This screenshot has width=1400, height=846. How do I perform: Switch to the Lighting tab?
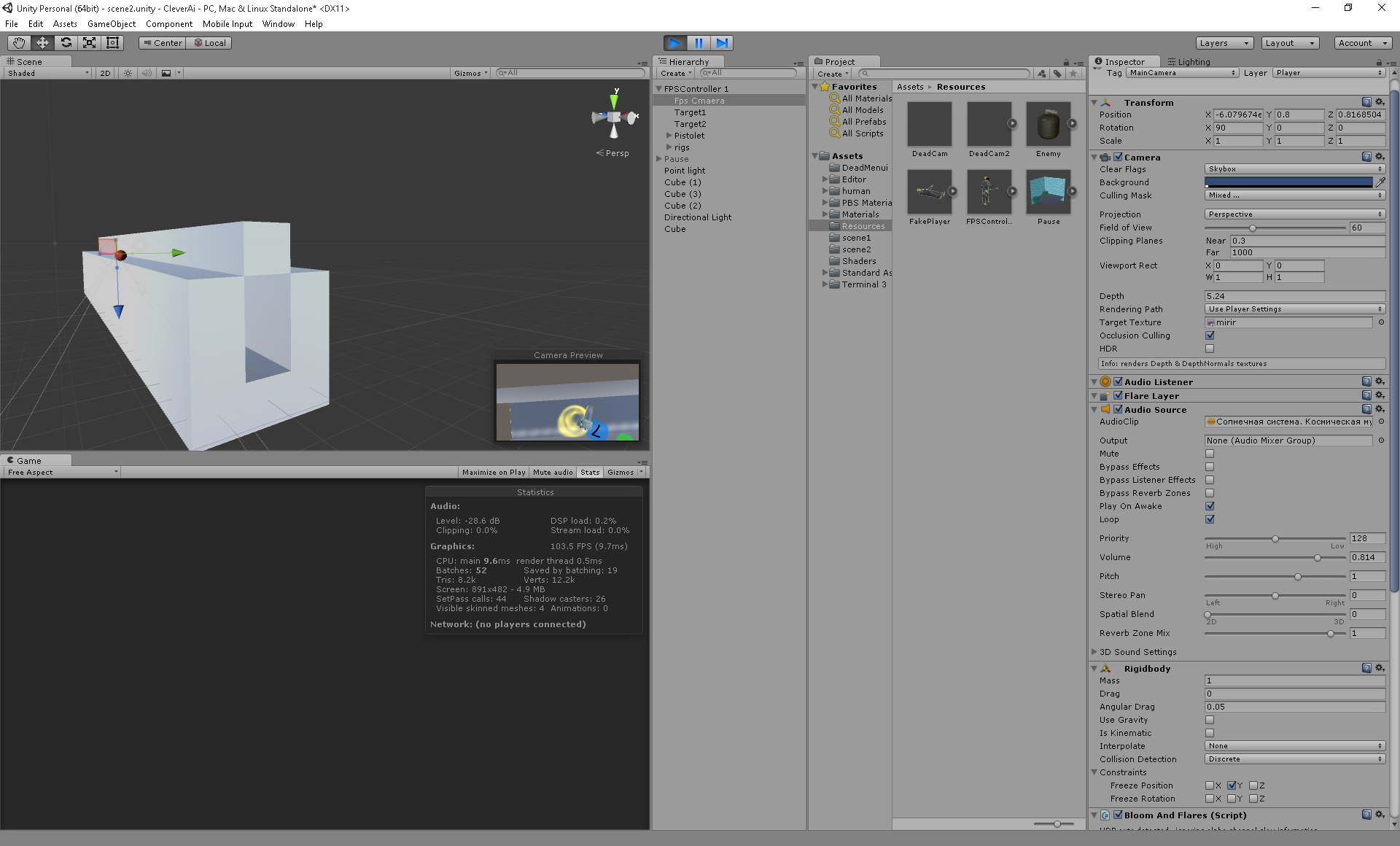click(1189, 62)
